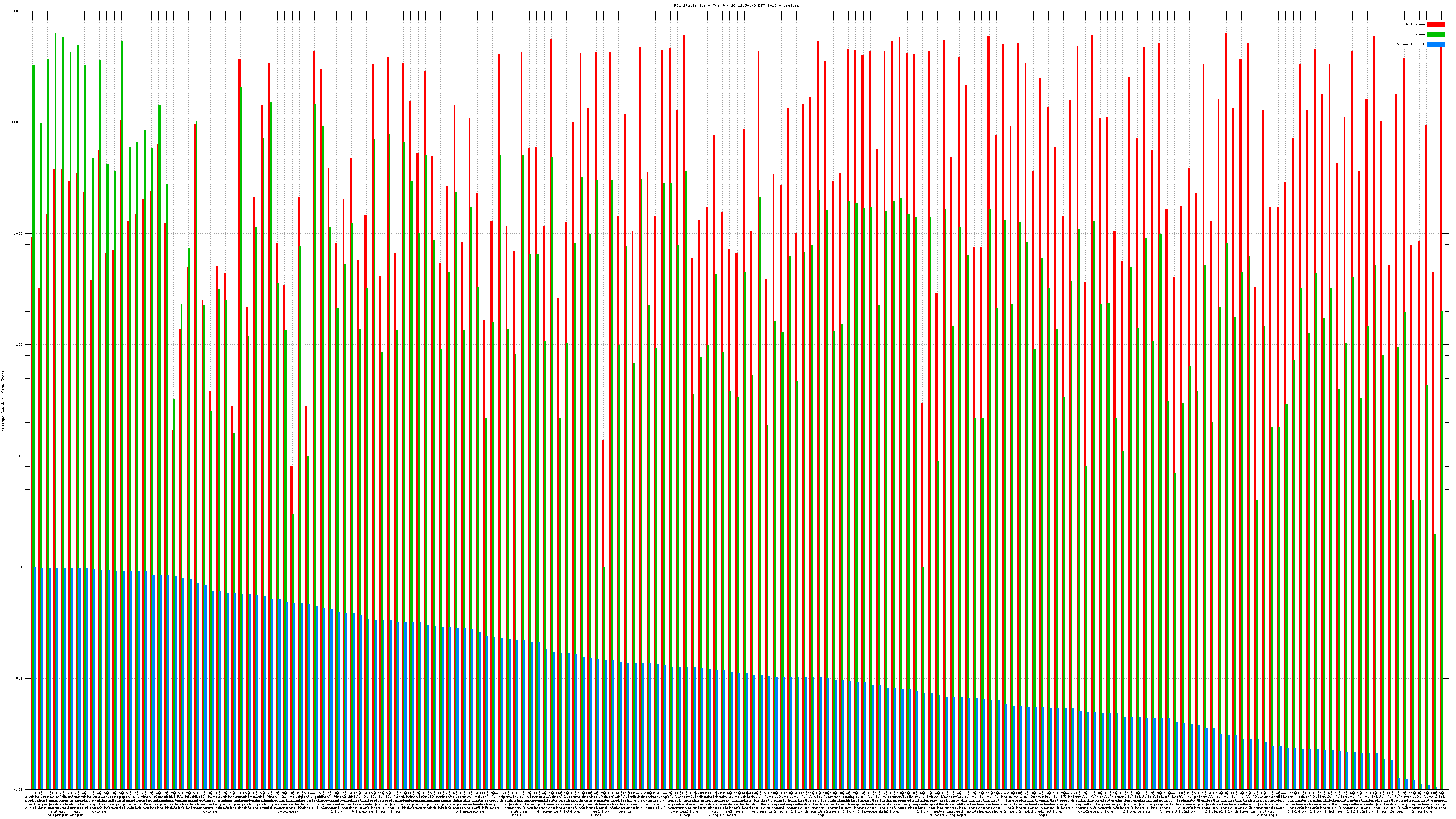Click the blue Score (0..1) legend swatch
Image resolution: width=1456 pixels, height=819 pixels.
click(x=1435, y=44)
